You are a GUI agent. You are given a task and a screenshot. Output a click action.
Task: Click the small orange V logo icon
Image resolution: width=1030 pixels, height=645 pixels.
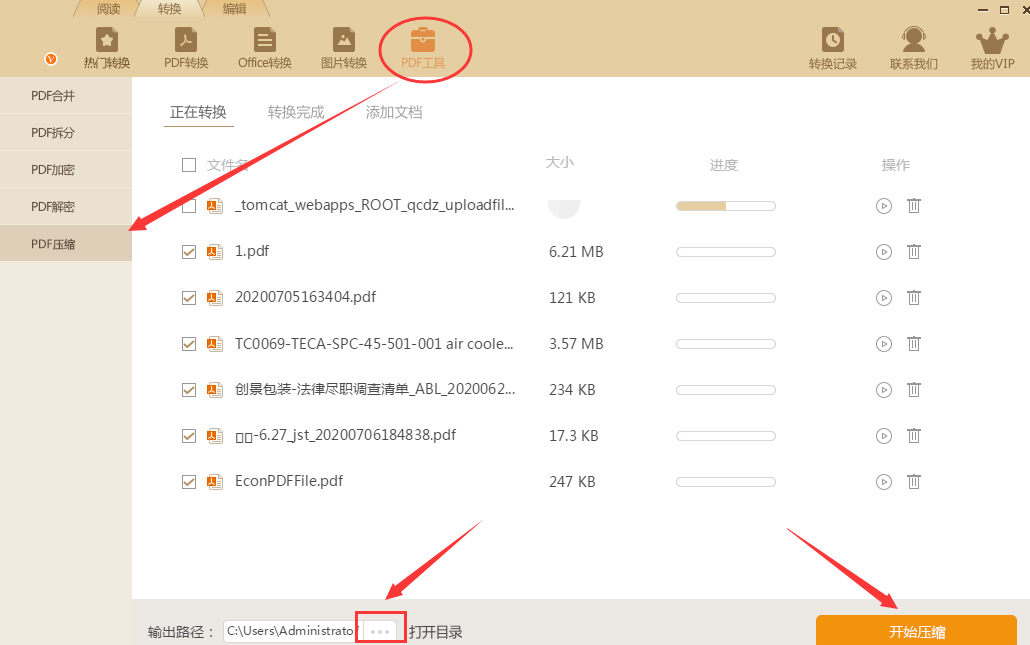(51, 59)
